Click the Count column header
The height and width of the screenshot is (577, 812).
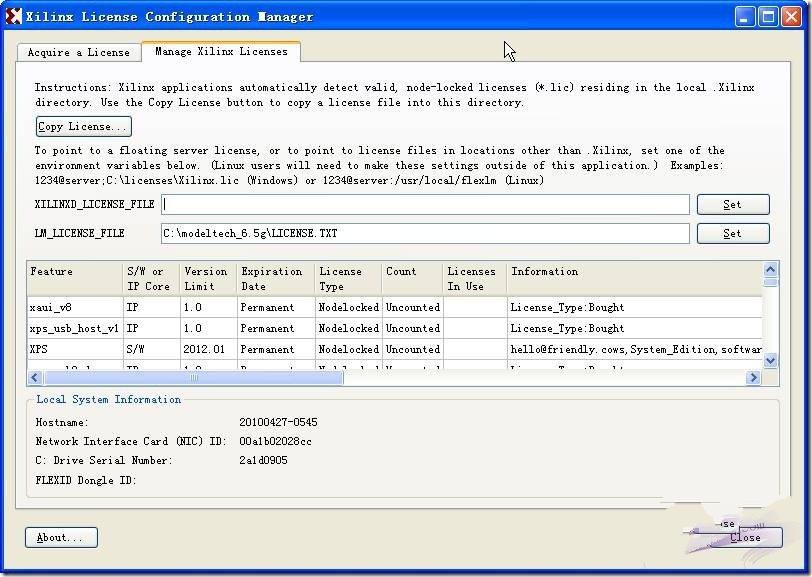[x=413, y=279]
